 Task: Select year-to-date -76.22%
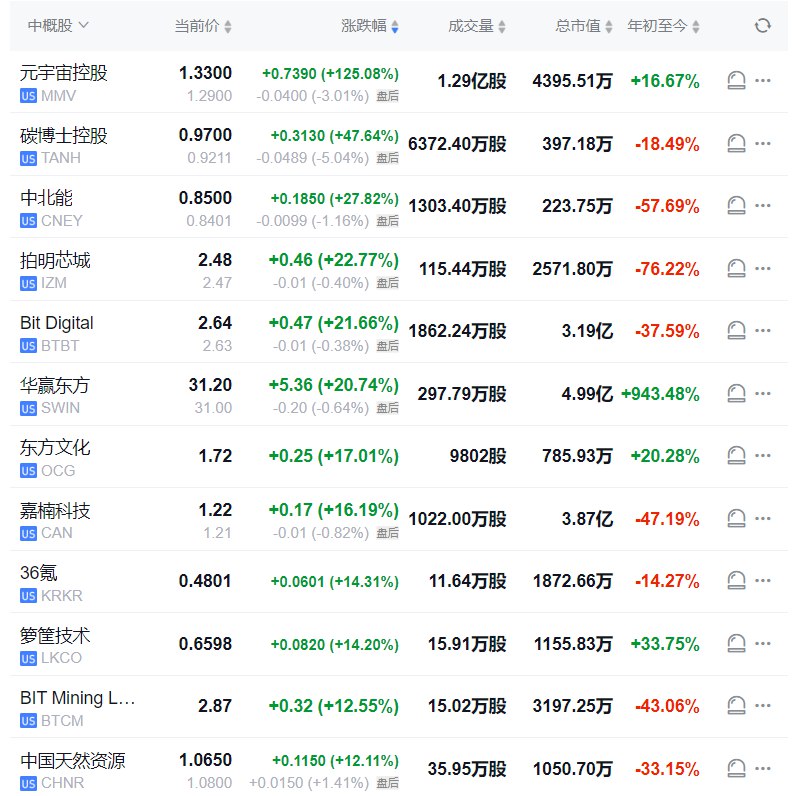click(667, 269)
